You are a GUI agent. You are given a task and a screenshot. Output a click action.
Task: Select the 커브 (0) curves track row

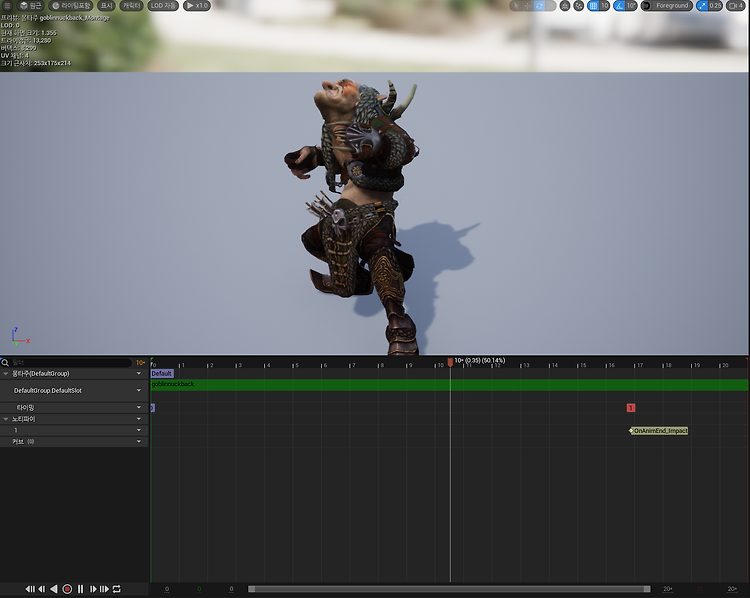(74, 442)
